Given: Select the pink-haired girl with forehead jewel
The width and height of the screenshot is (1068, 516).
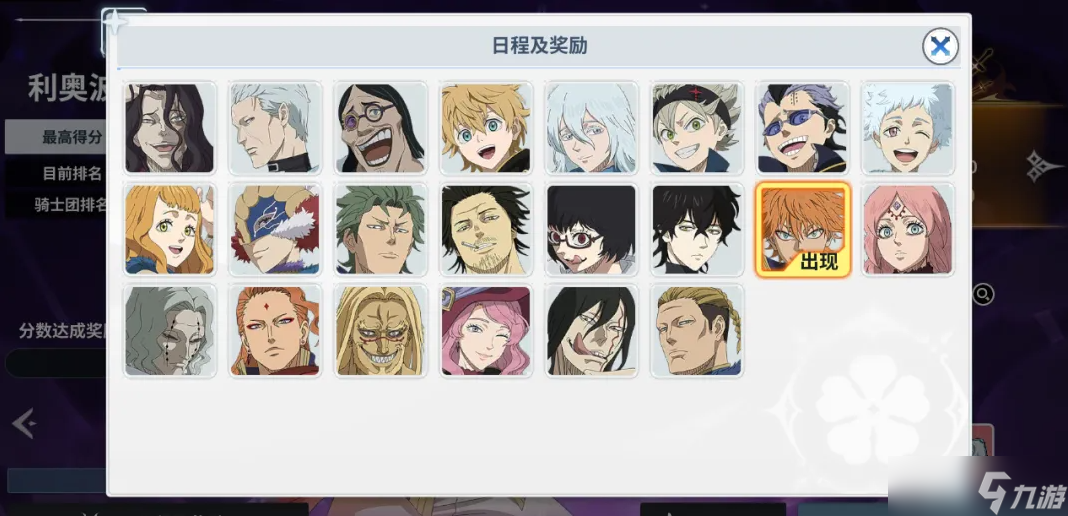Looking at the screenshot, I should click(908, 230).
